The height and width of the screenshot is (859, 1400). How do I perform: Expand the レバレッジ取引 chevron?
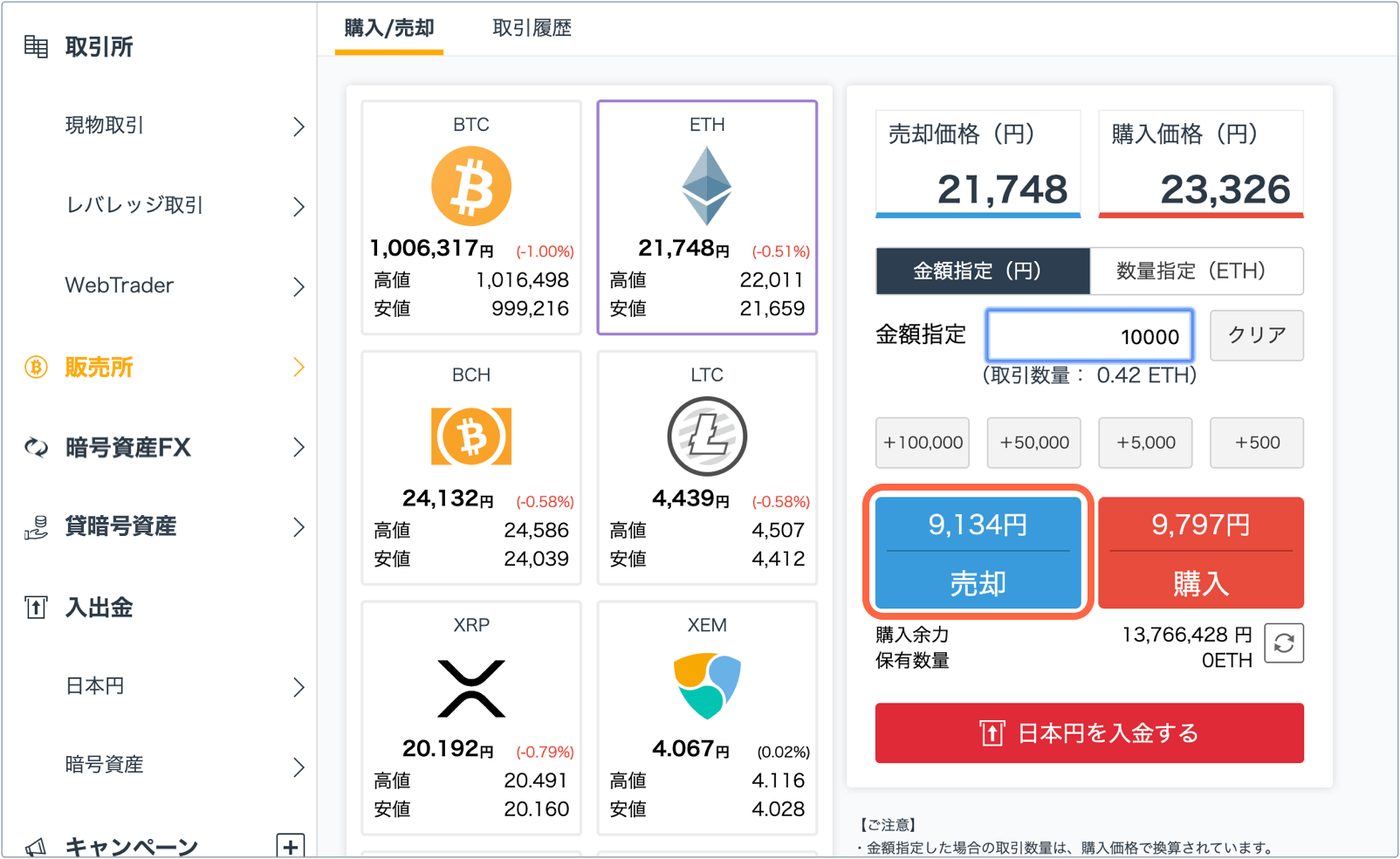299,206
